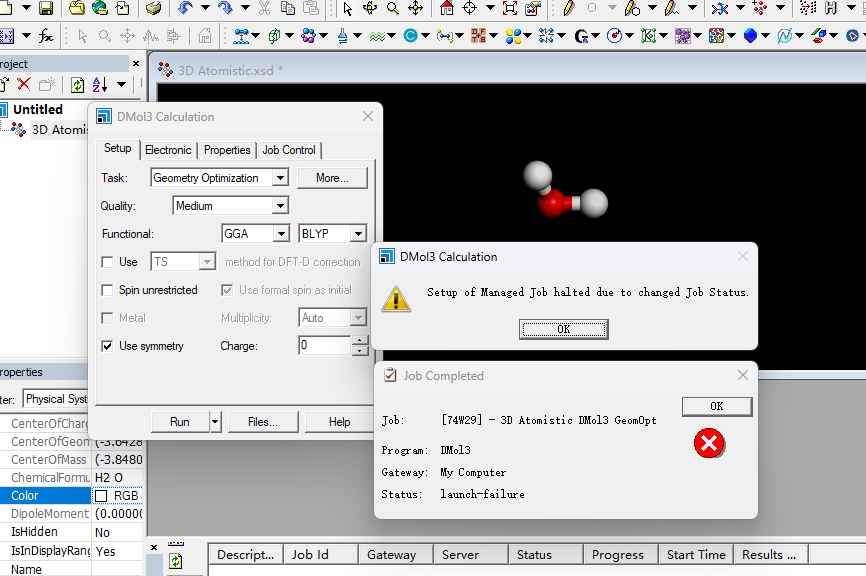Uncheck the Use symmetry checkbox

coord(107,346)
